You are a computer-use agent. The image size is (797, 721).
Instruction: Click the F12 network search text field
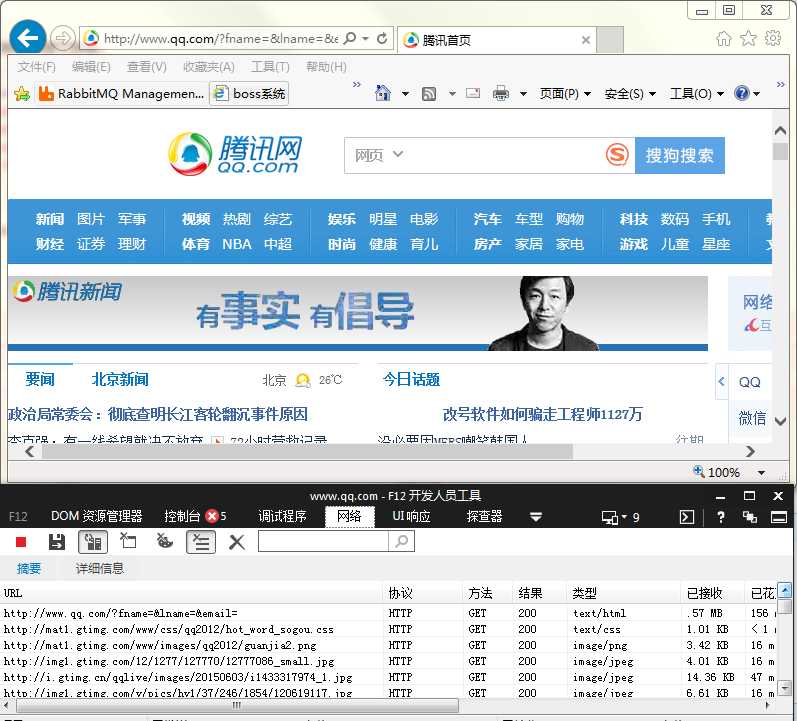323,541
